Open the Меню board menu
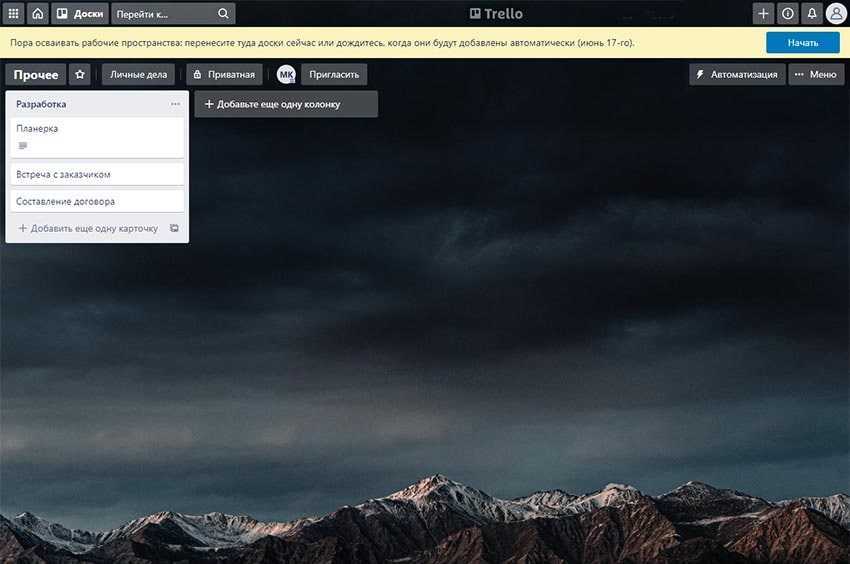The height and width of the screenshot is (564, 850). pyautogui.click(x=816, y=75)
